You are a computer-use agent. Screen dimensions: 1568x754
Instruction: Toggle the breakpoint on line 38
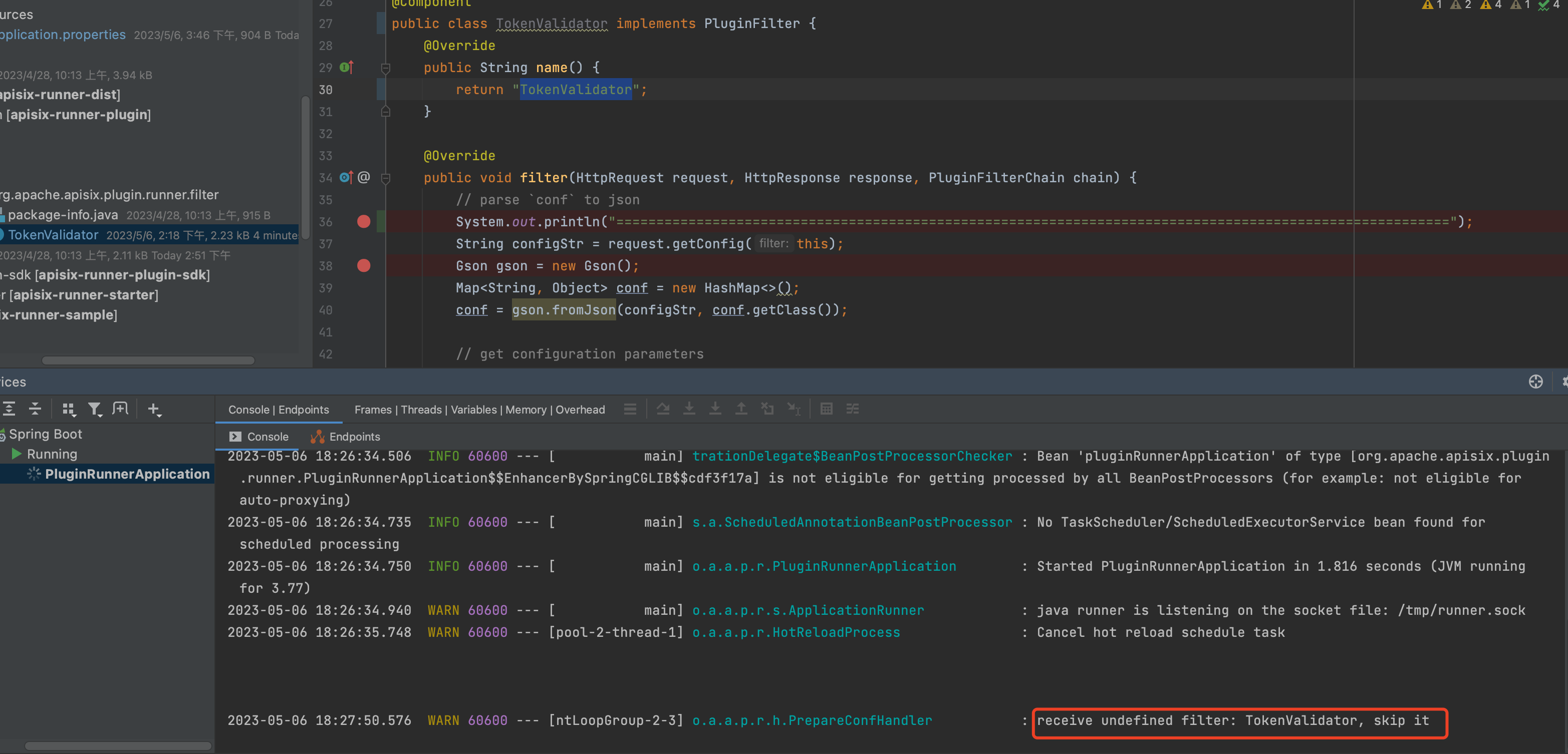pos(364,266)
